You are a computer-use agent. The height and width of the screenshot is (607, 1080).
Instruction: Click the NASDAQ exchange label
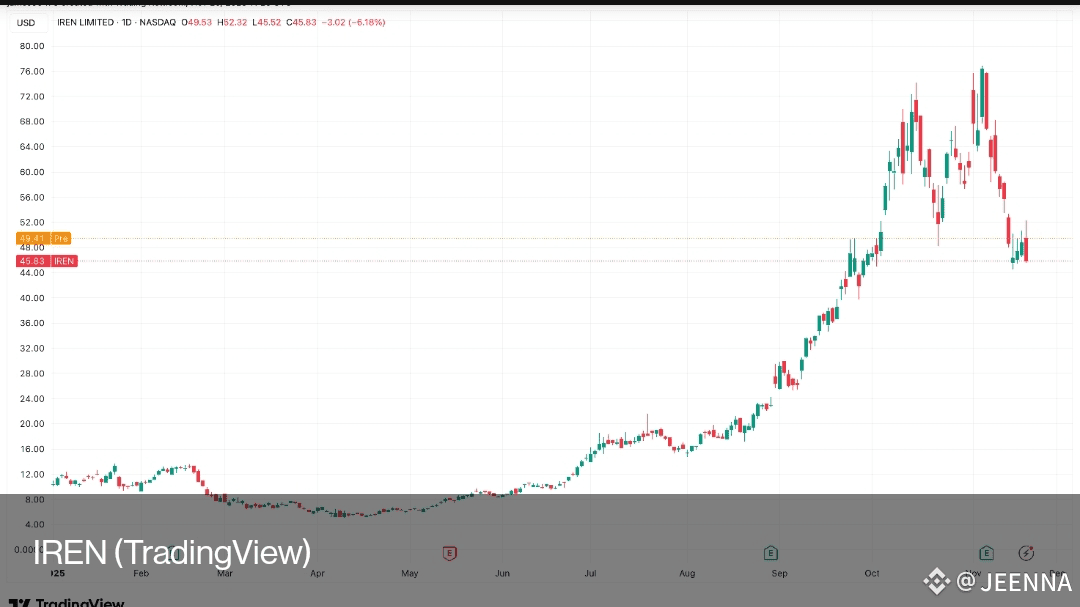[x=158, y=22]
